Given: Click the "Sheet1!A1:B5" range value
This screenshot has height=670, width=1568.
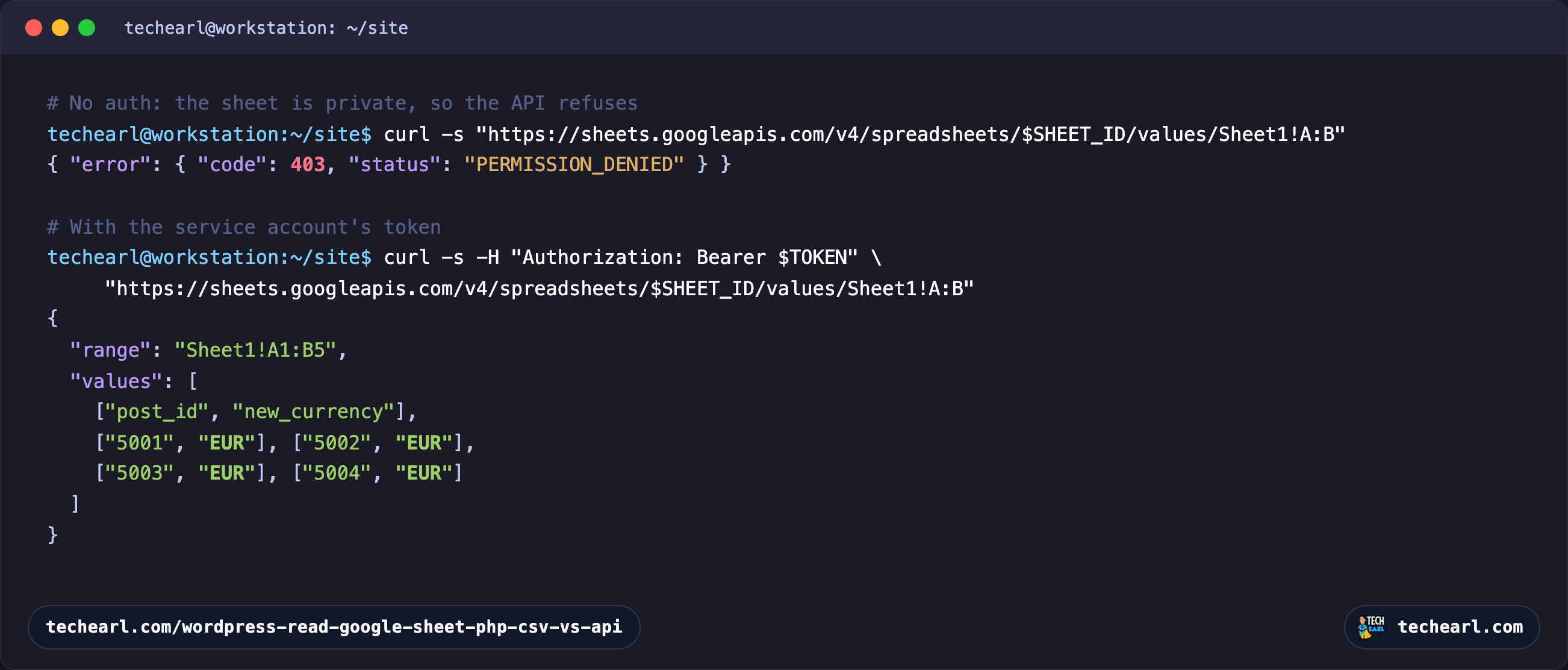Looking at the screenshot, I should pos(255,350).
